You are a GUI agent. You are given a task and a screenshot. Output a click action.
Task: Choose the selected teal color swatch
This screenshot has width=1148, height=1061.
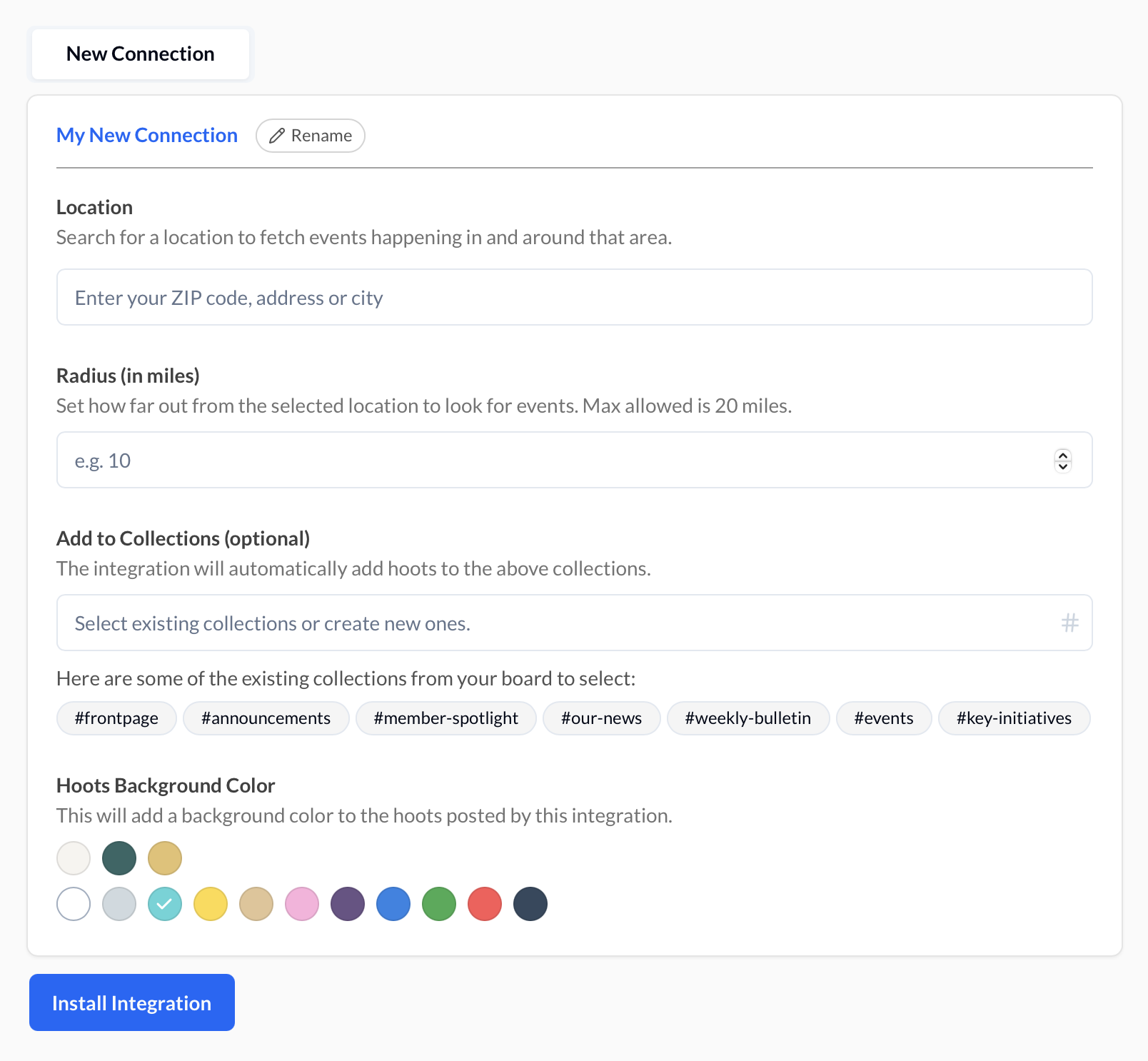click(x=165, y=904)
